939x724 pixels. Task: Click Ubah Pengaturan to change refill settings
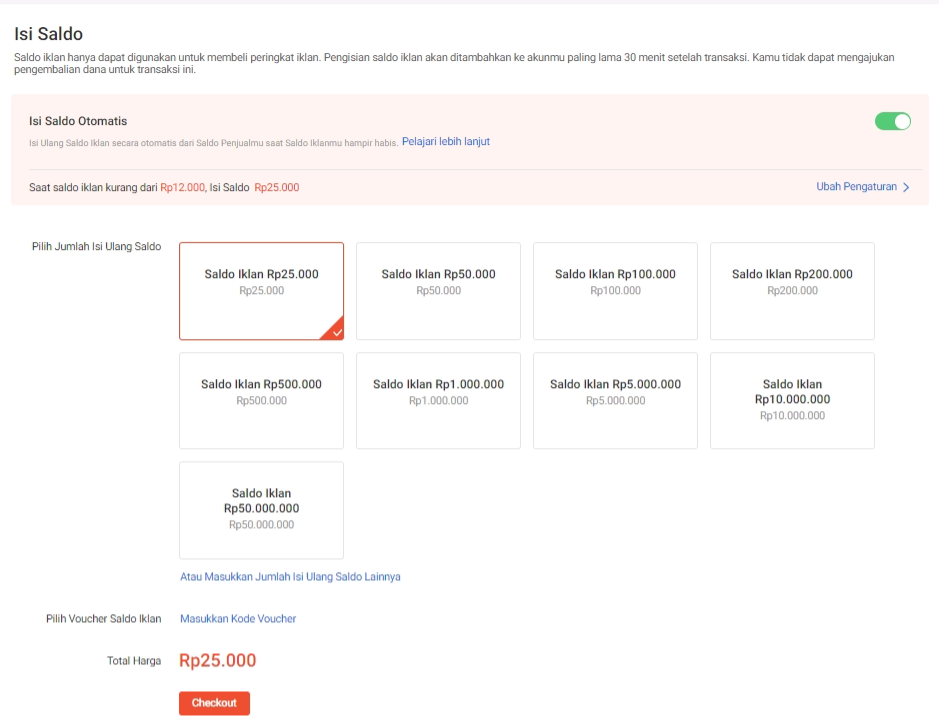pos(856,186)
